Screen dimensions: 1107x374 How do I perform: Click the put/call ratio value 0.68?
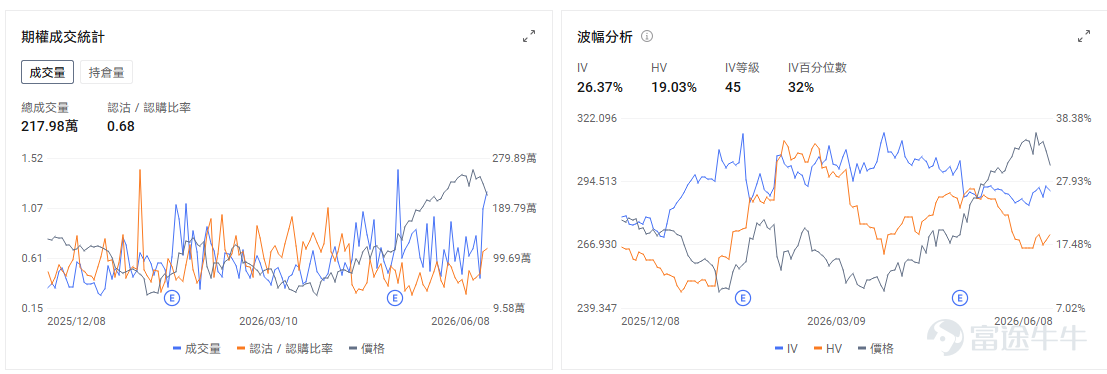[x=121, y=126]
